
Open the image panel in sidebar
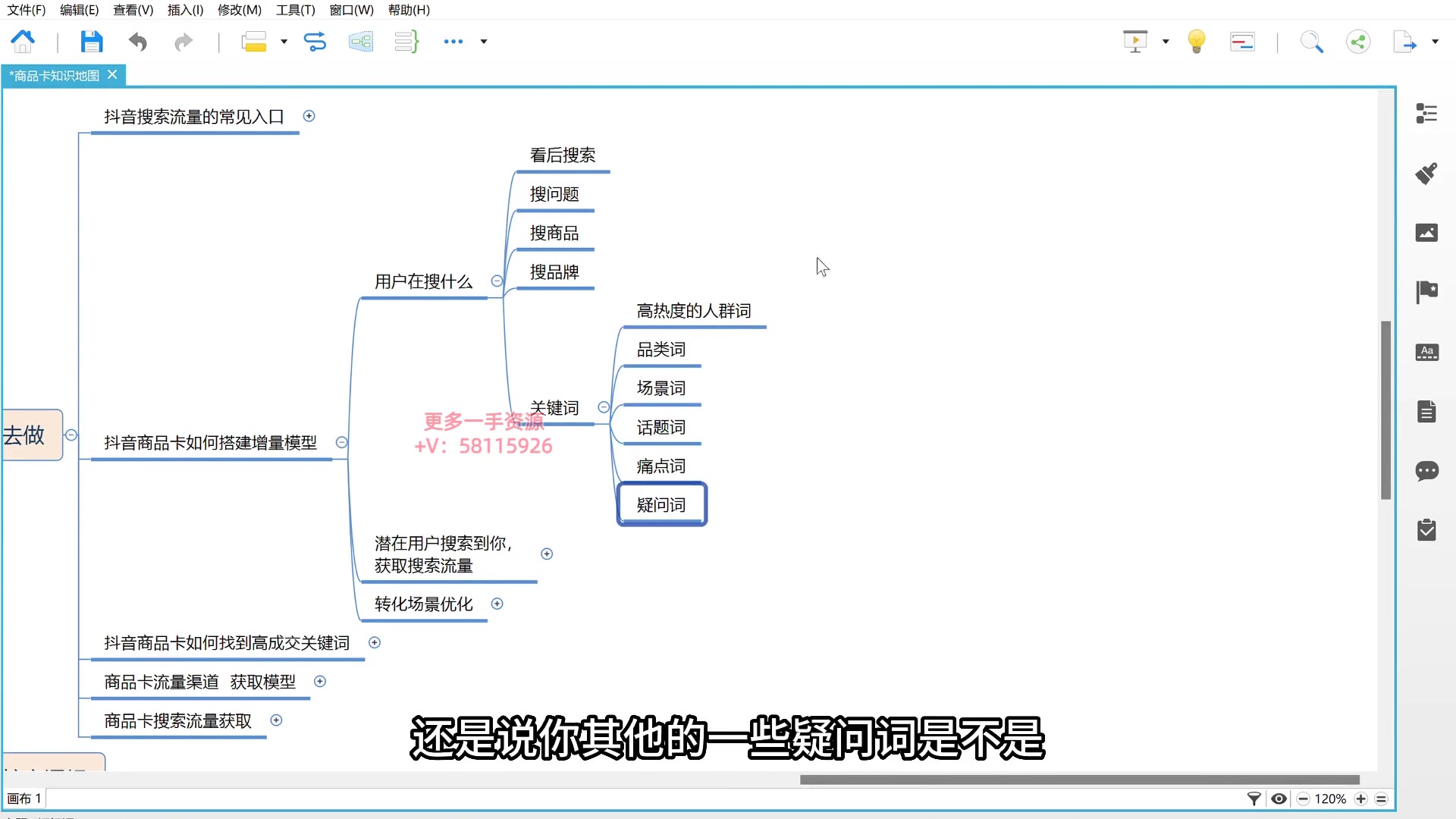coord(1426,232)
